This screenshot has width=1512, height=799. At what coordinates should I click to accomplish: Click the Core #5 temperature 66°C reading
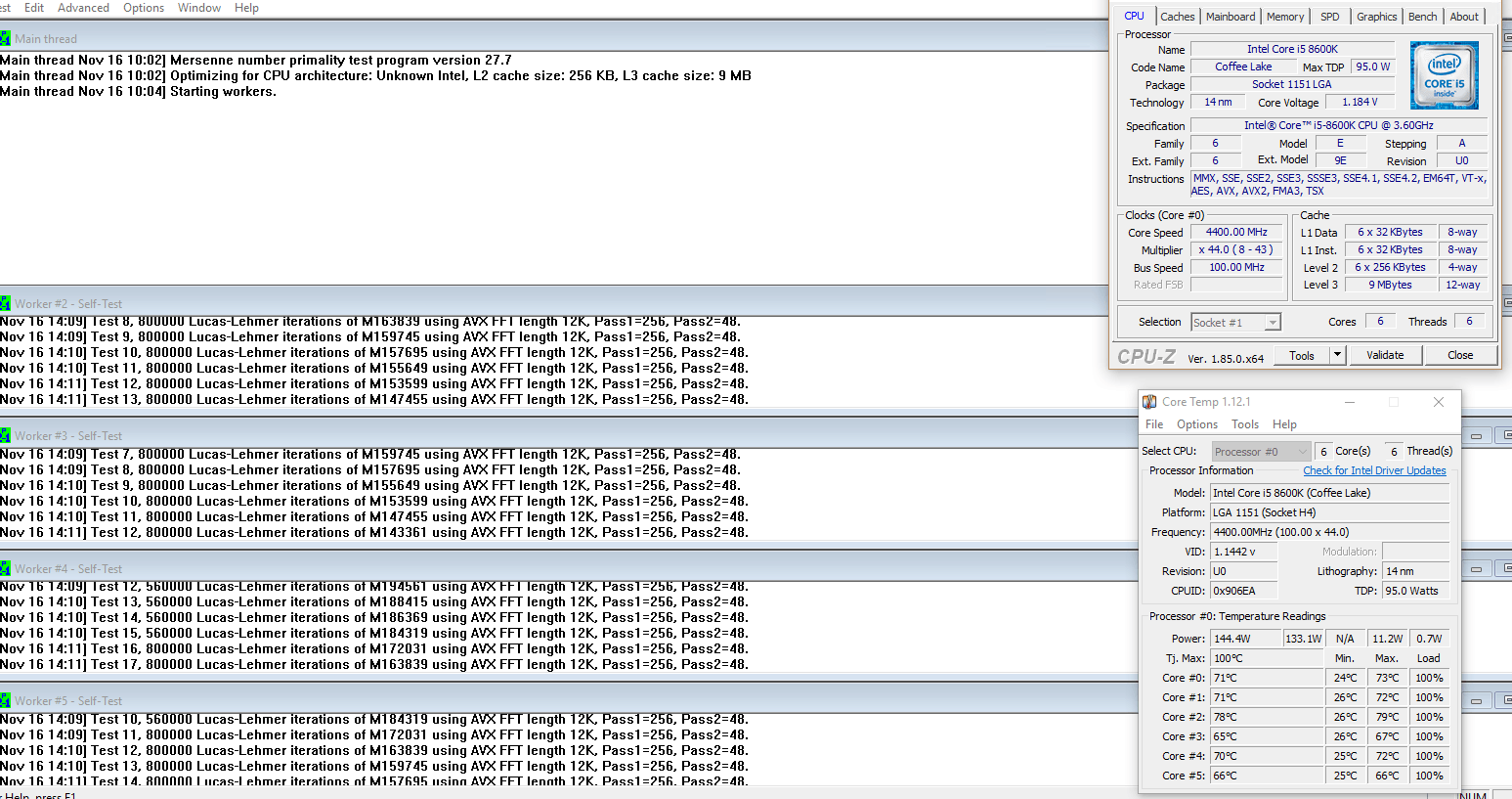coord(1267,776)
